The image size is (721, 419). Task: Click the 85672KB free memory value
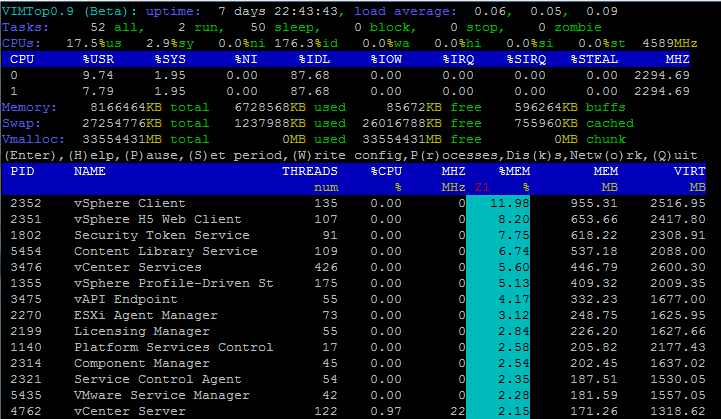click(414, 108)
